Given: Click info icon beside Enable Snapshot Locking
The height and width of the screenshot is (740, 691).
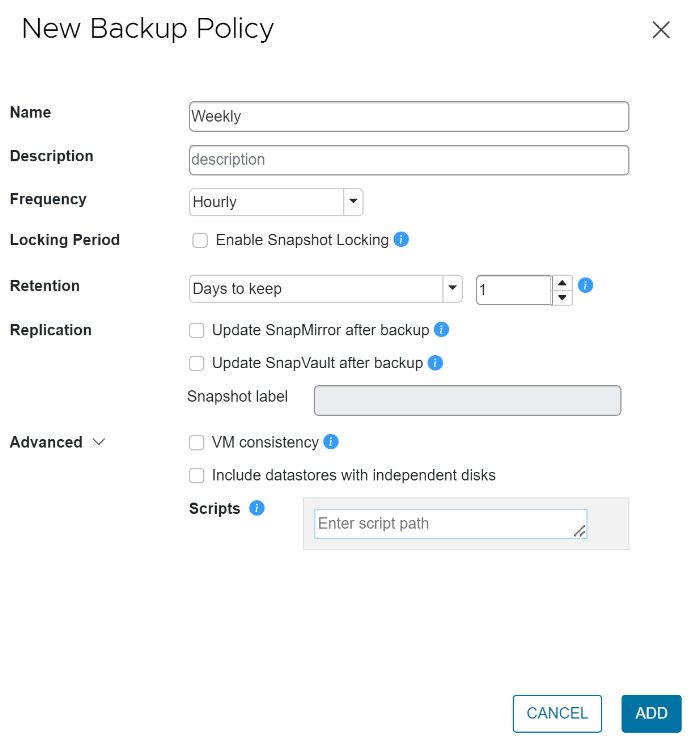Looking at the screenshot, I should [401, 239].
